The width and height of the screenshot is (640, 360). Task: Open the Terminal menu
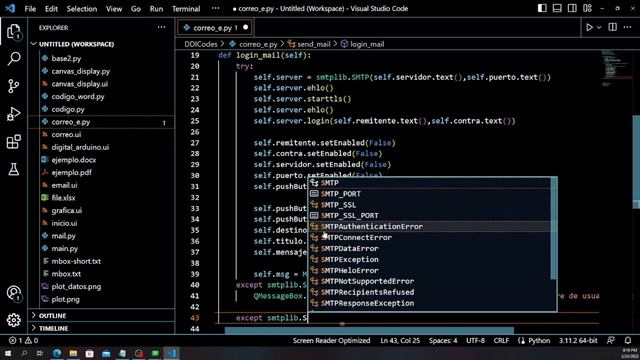pyautogui.click(x=186, y=9)
